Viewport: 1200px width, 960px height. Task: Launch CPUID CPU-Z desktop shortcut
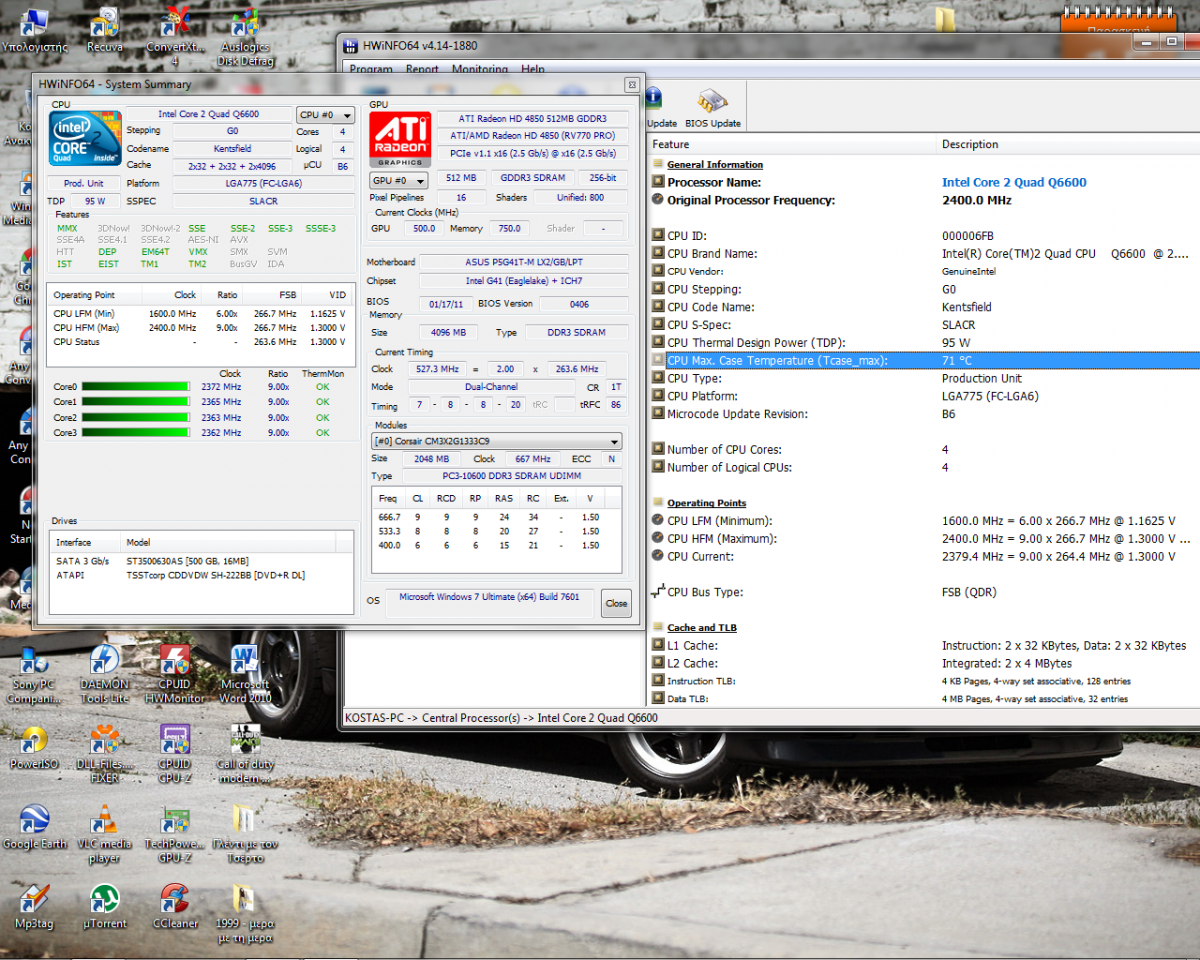click(175, 755)
